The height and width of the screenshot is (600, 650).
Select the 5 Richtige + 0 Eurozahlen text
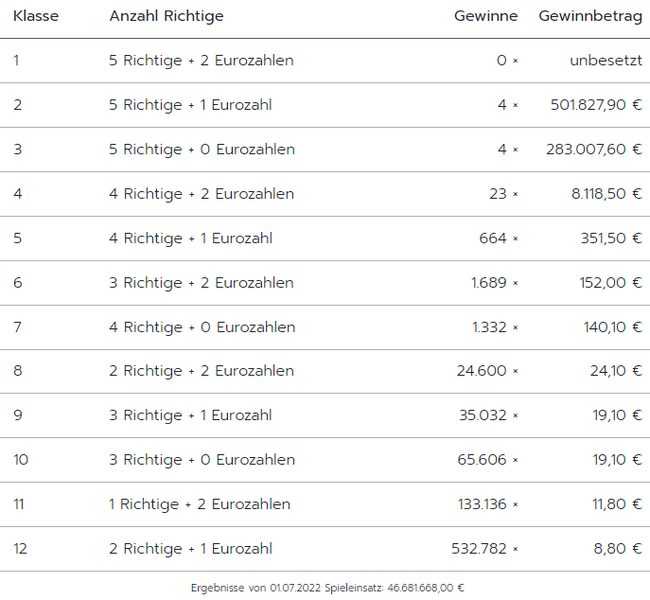coord(201,150)
